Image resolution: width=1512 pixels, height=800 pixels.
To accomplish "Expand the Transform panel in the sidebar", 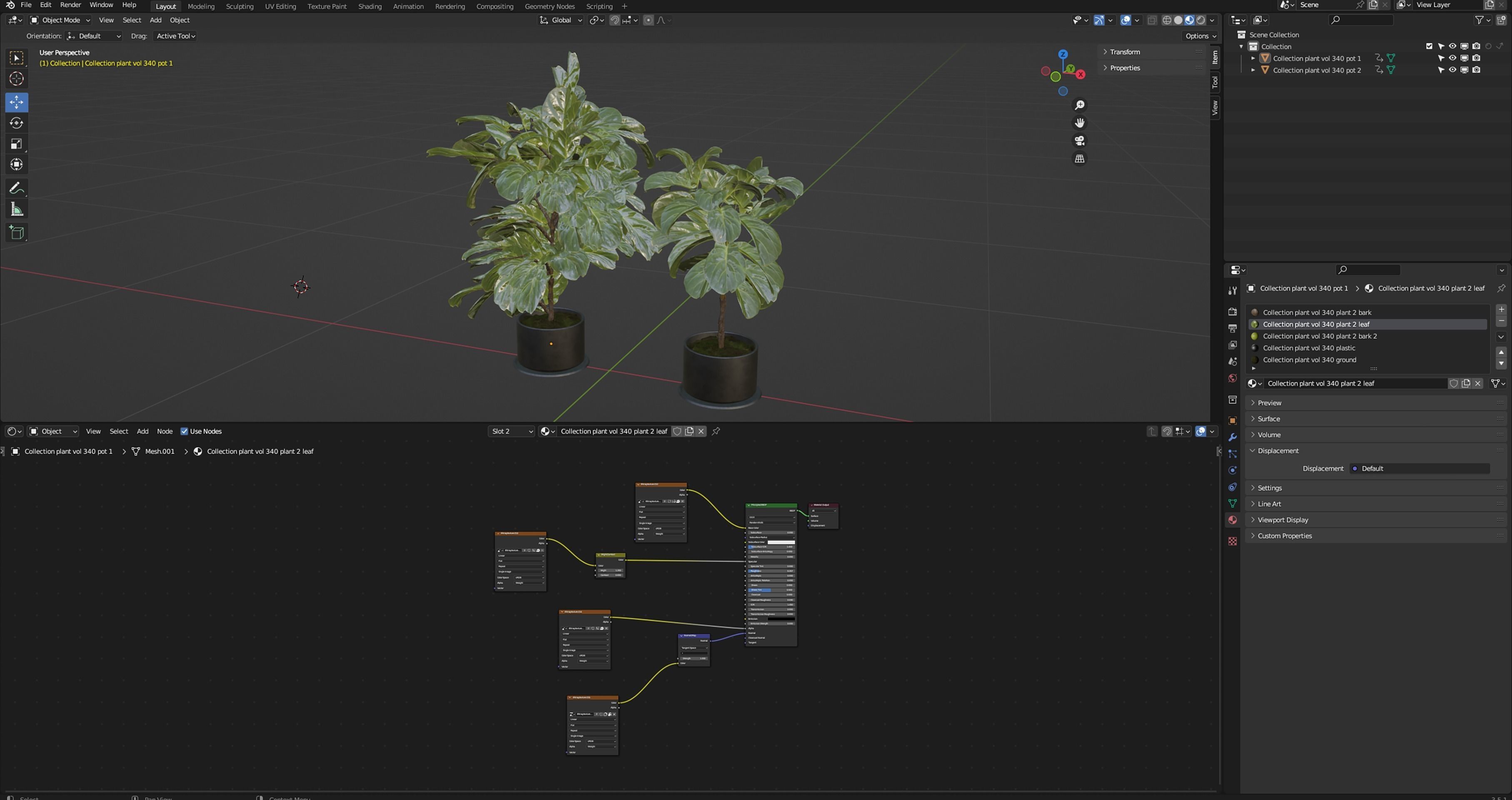I will (x=1125, y=52).
